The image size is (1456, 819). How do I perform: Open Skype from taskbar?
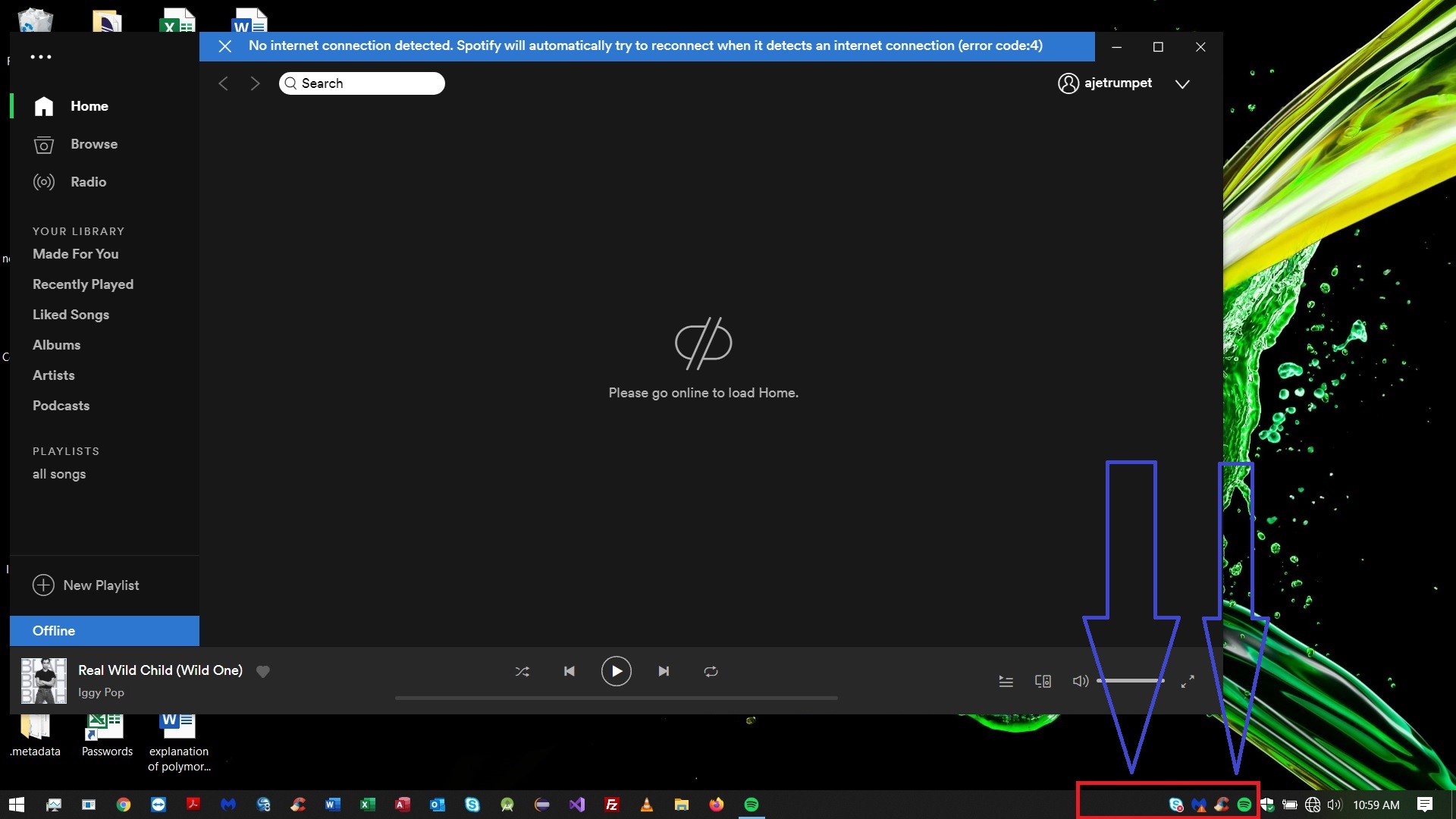point(472,805)
